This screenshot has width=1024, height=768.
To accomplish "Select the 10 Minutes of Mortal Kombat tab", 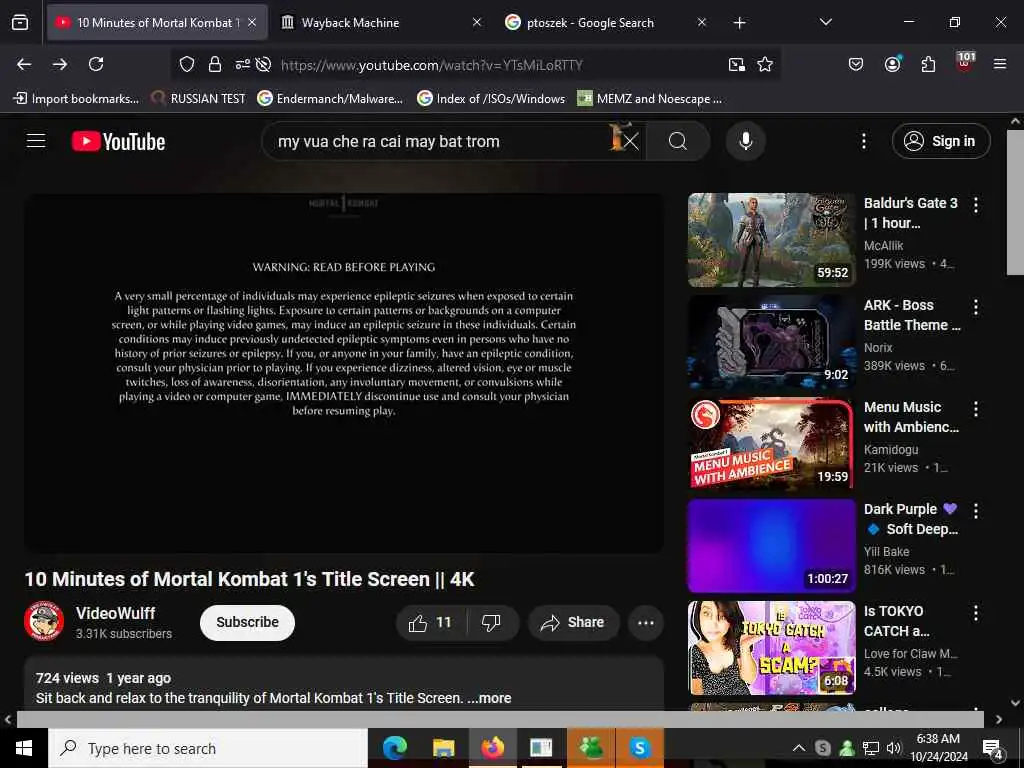I will coord(157,23).
